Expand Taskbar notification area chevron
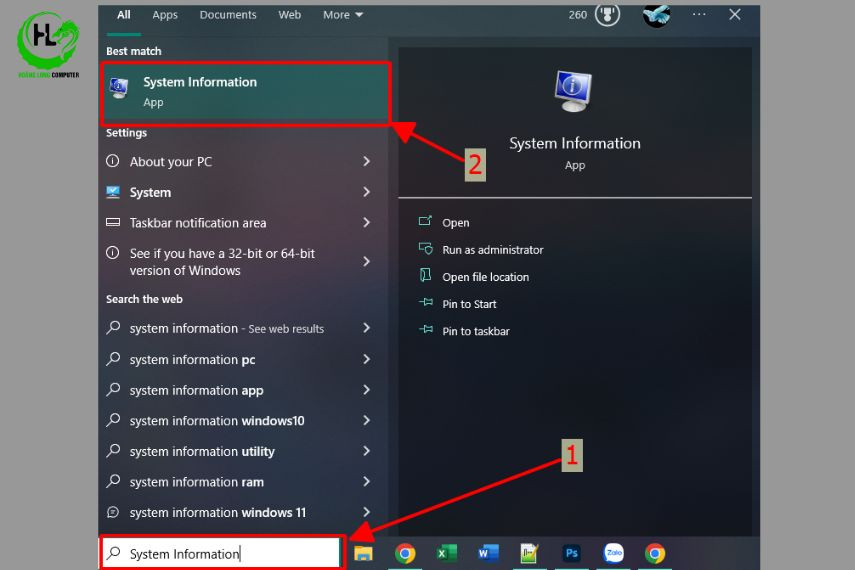The width and height of the screenshot is (855, 570). click(x=366, y=223)
